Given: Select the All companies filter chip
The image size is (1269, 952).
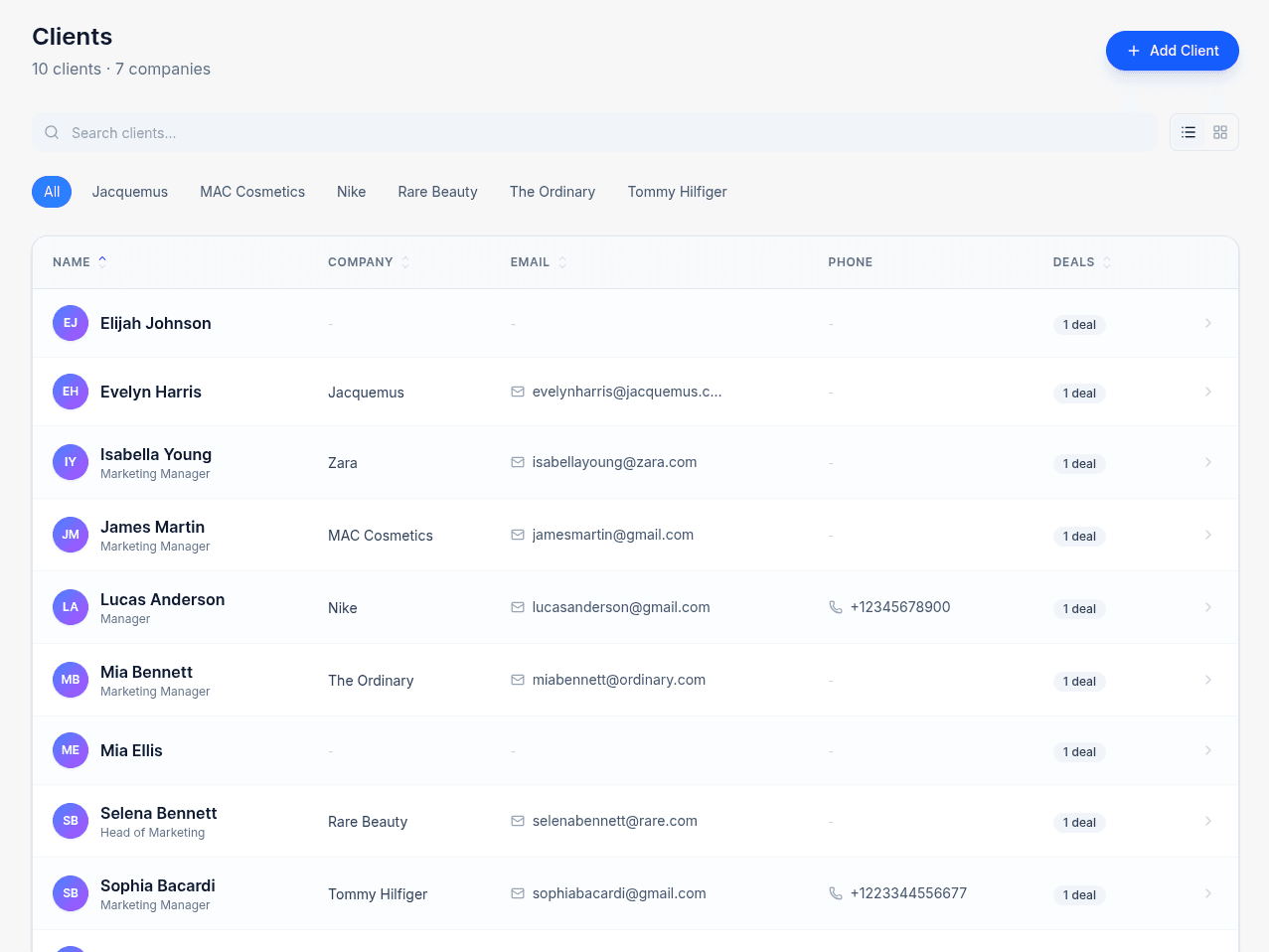Looking at the screenshot, I should [x=52, y=192].
